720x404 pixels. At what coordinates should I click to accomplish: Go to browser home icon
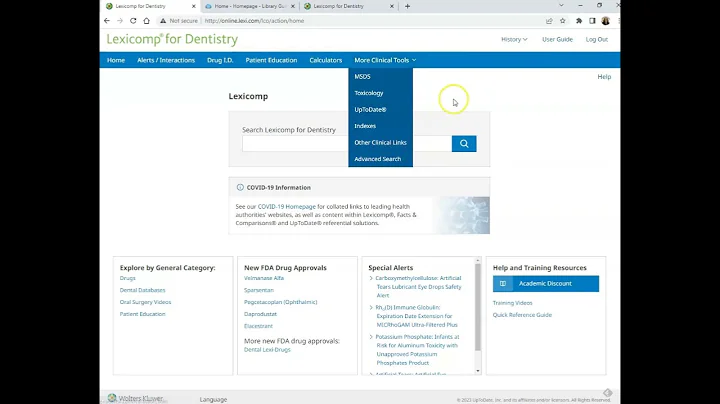[x=146, y=21]
